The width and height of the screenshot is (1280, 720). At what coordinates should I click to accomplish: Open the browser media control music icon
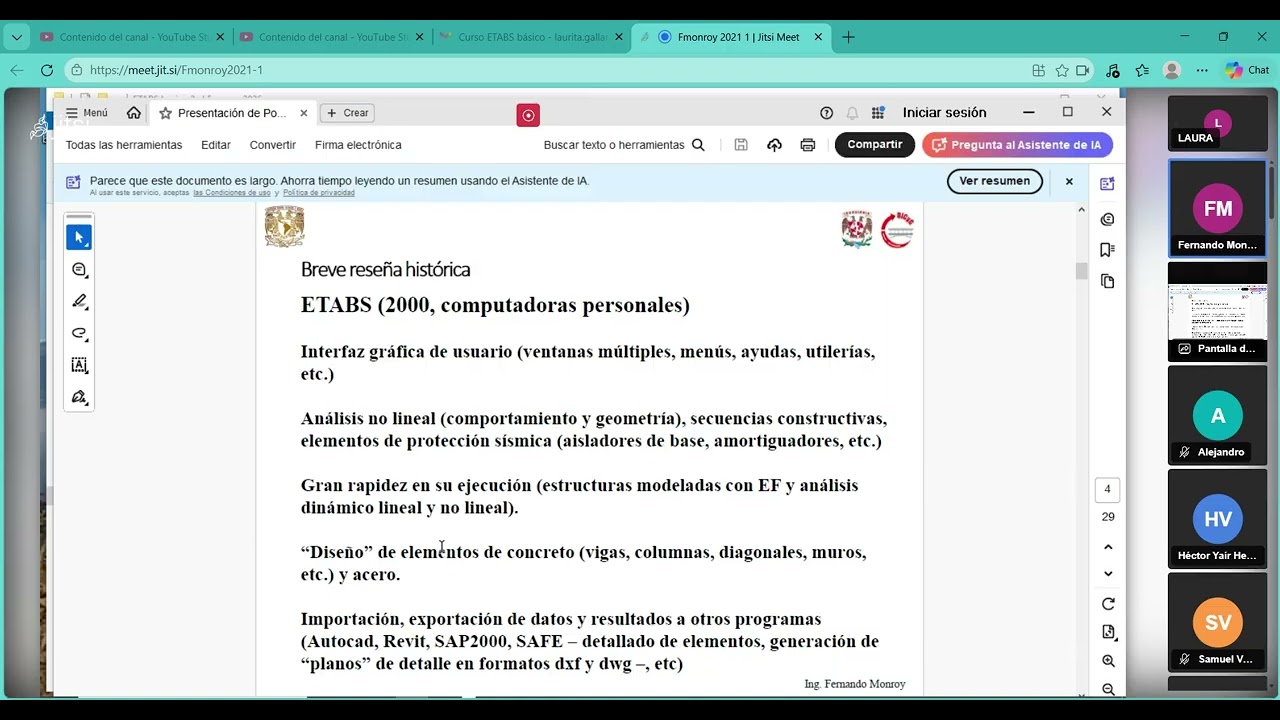[x=1113, y=70]
